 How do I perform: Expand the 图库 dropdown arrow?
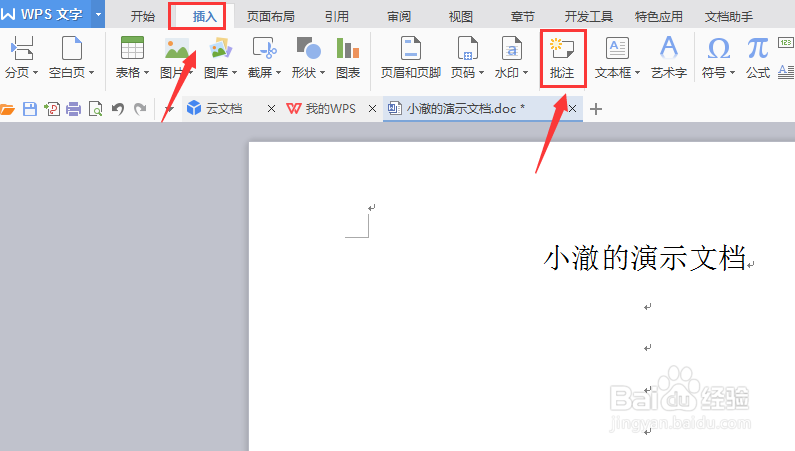[234, 72]
